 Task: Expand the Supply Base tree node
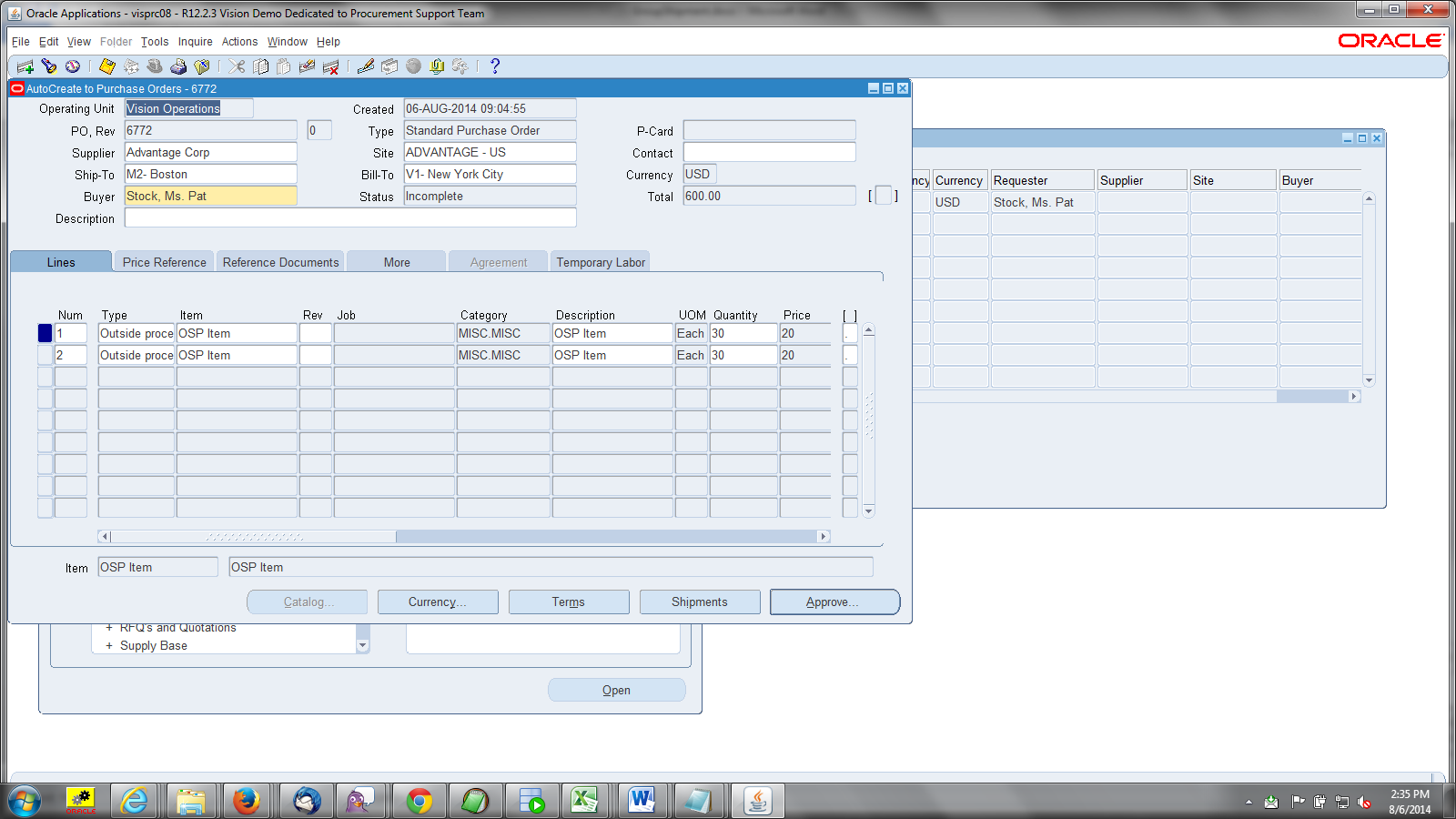coord(109,646)
